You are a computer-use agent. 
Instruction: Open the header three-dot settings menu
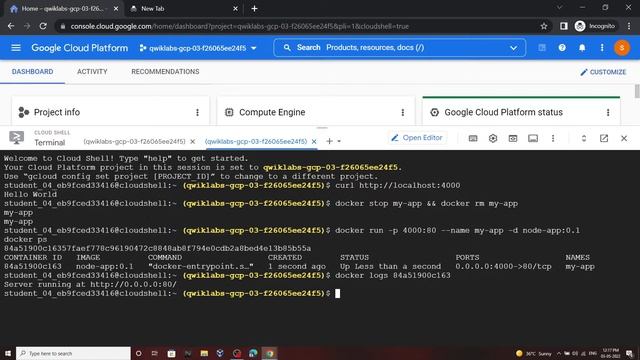[x=602, y=48]
